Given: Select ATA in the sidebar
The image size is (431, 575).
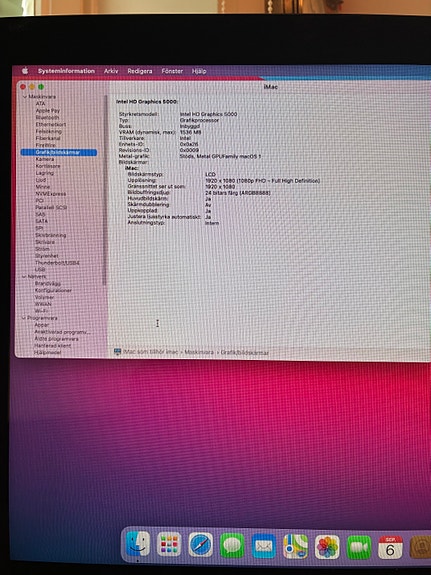Looking at the screenshot, I should 40,104.
